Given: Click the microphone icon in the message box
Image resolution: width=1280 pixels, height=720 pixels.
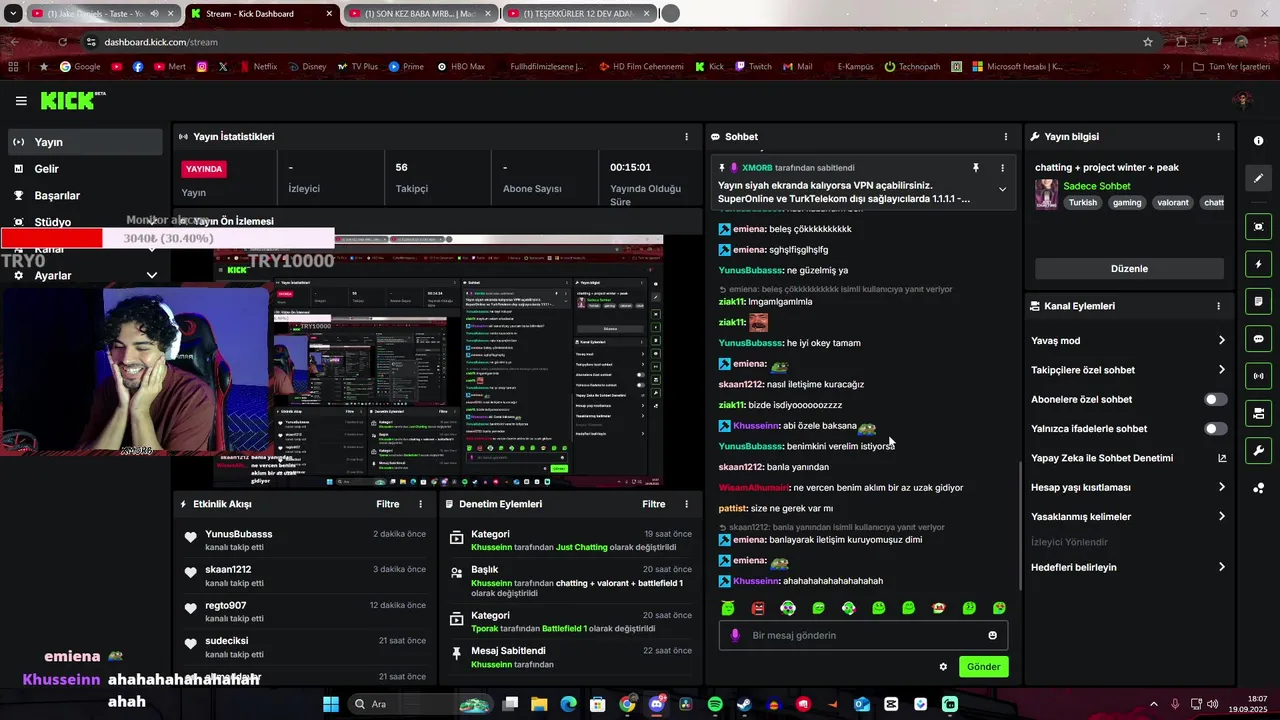Looking at the screenshot, I should 735,635.
